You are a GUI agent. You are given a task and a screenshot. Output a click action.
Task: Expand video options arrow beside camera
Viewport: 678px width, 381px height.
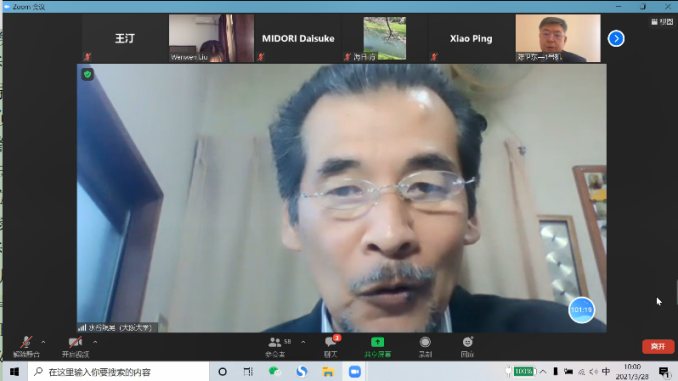click(x=95, y=342)
